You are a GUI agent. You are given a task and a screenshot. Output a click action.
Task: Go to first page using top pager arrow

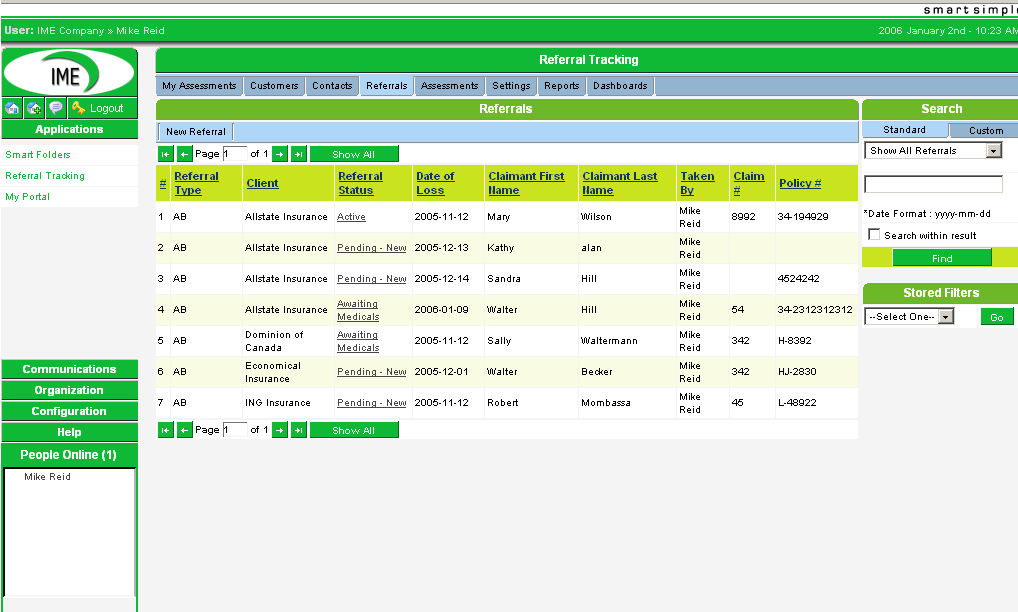pos(166,154)
